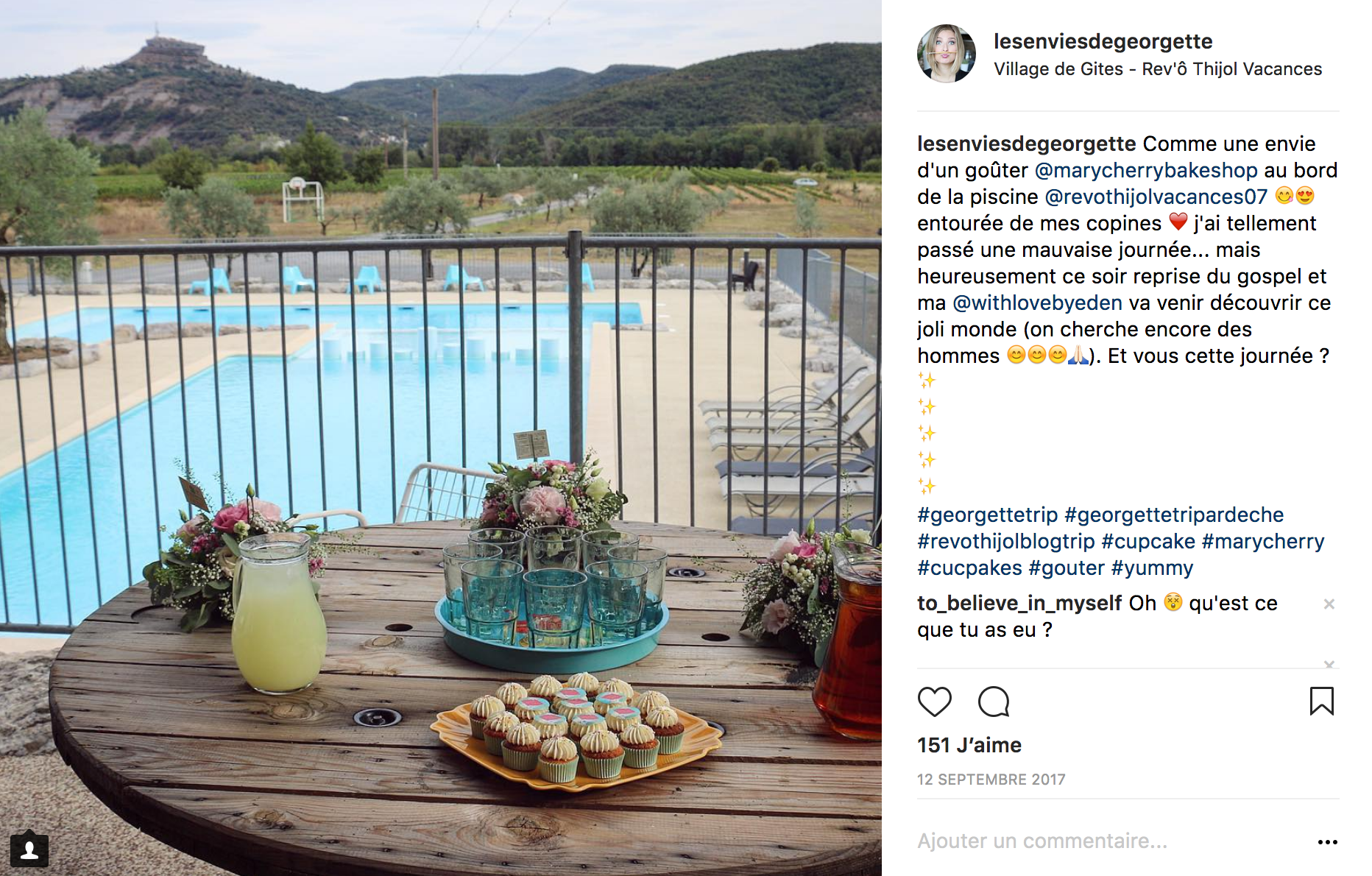Show tagged people icon on photo
Image resolution: width=1372 pixels, height=876 pixels.
[29, 850]
